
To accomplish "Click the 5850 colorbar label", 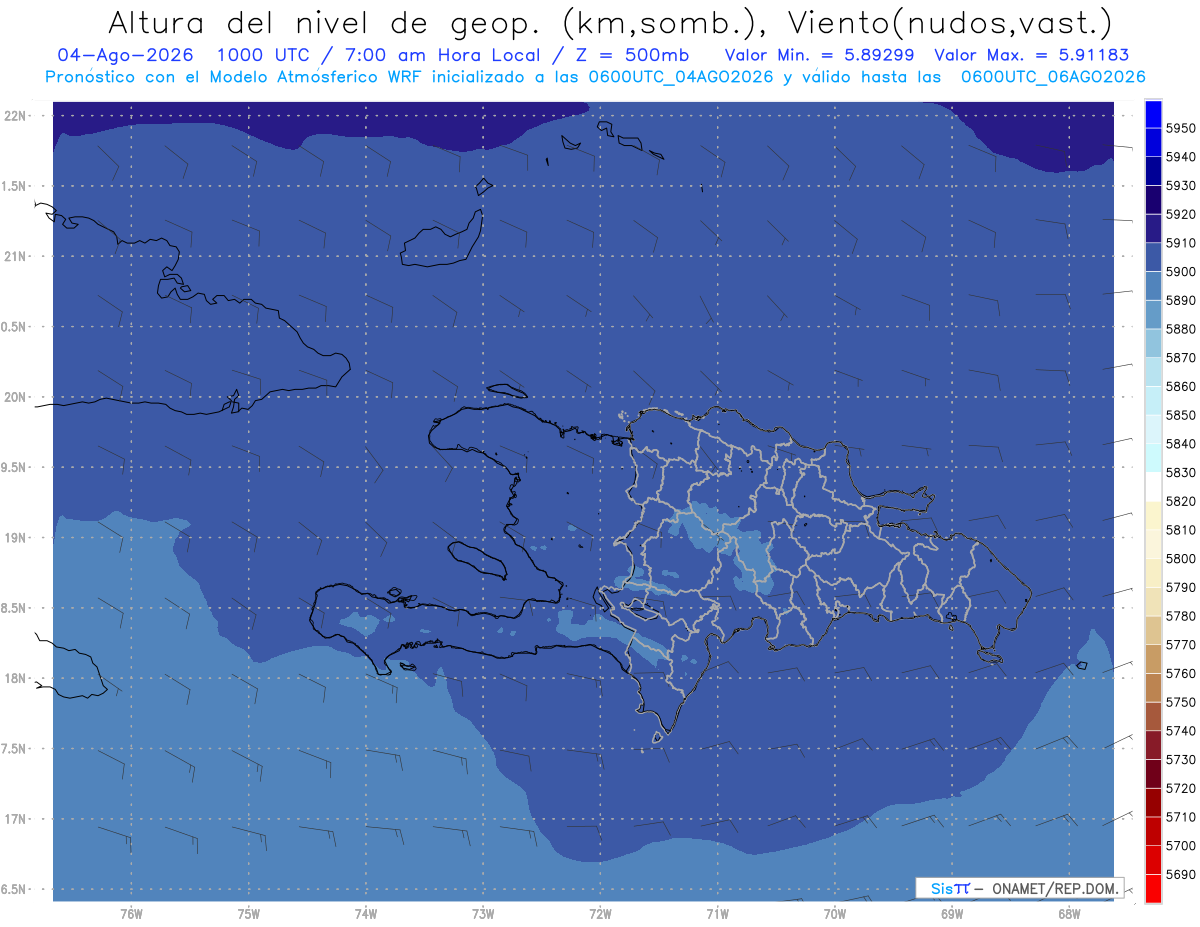I will [1180, 415].
